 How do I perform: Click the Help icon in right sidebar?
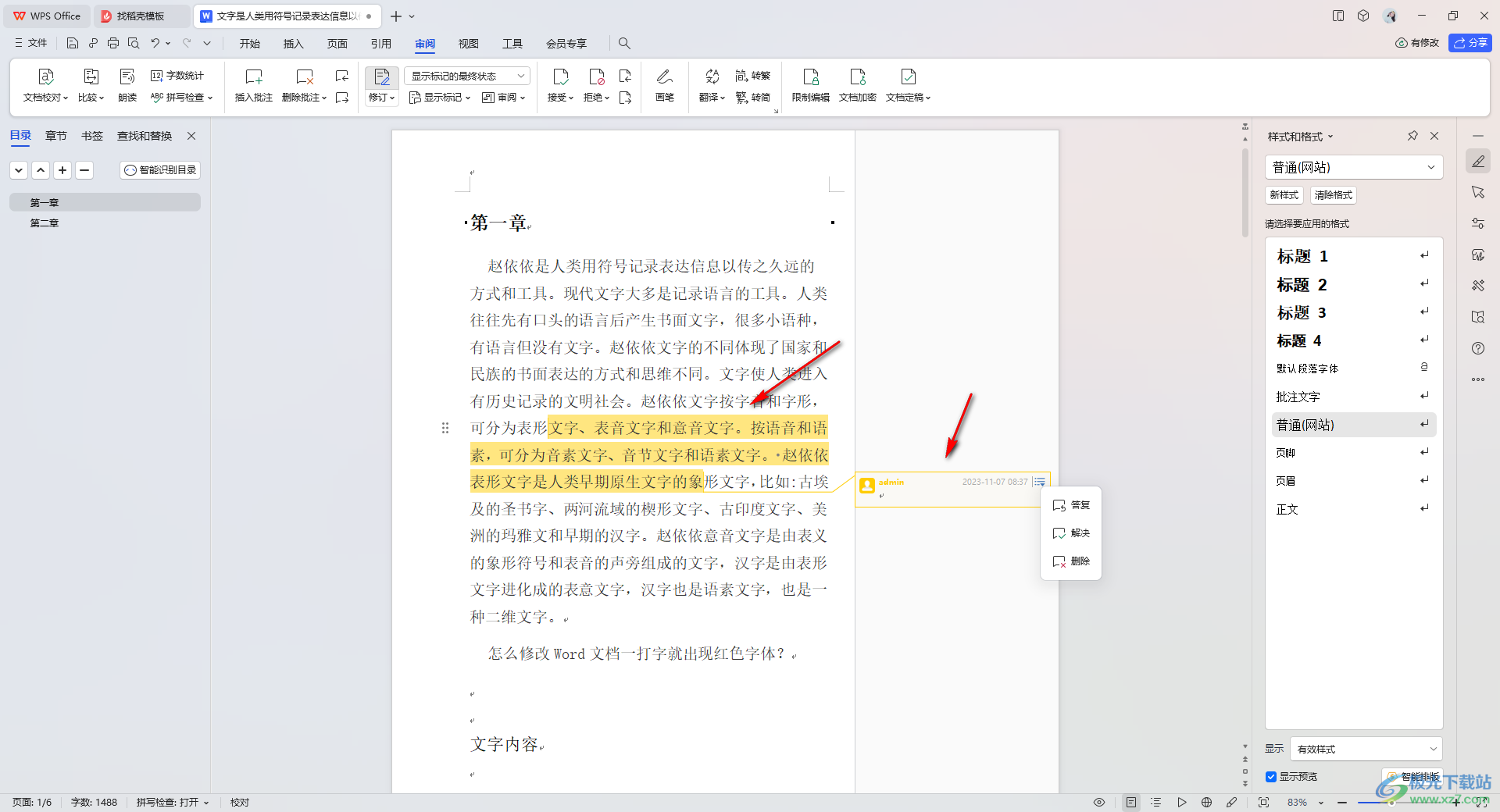(1478, 348)
